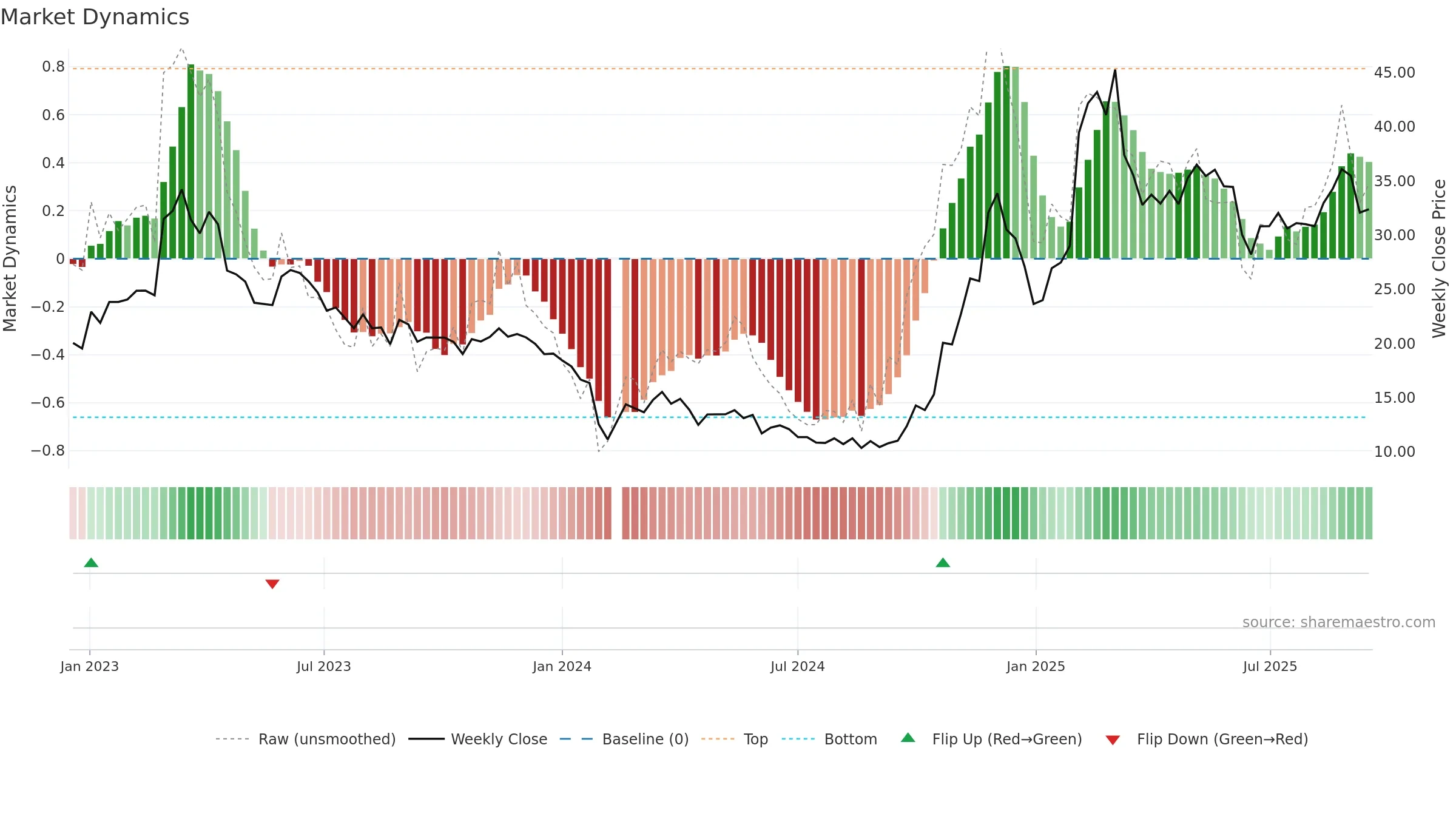Click the Jan 2023 x-axis label
The image size is (1456, 819).
coord(90,666)
